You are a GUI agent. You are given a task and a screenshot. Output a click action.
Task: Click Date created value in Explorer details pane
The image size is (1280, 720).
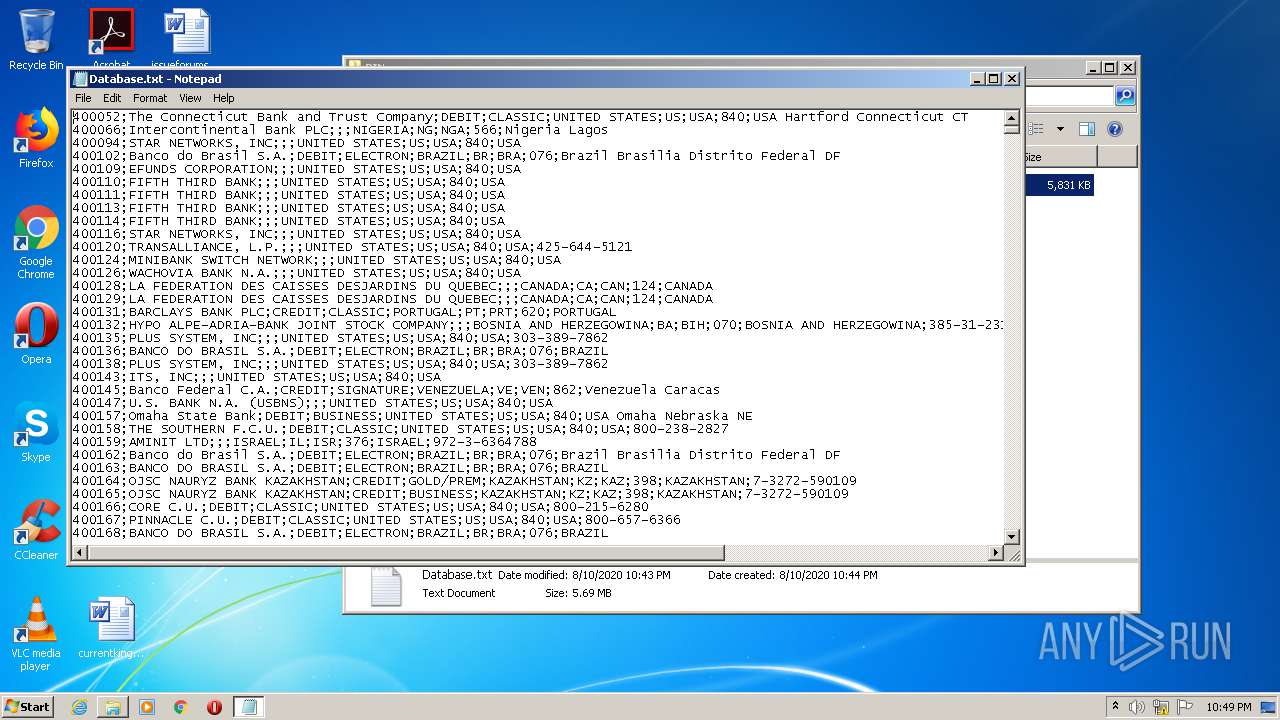point(828,575)
